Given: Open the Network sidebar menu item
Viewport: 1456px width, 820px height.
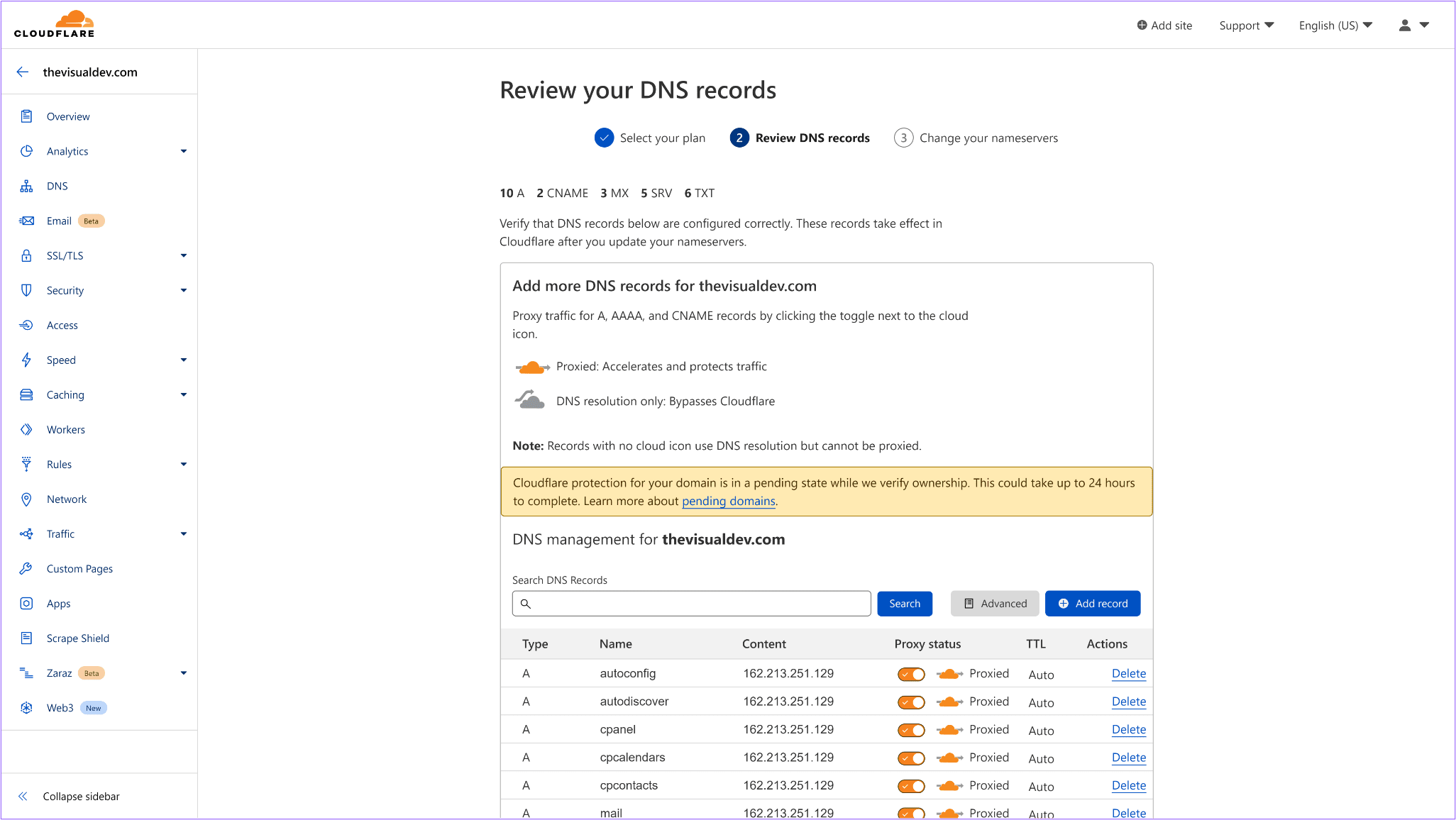Looking at the screenshot, I should tap(67, 499).
